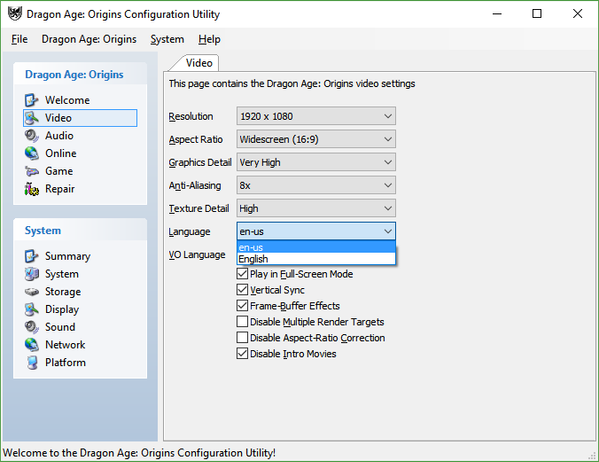Image resolution: width=599 pixels, height=462 pixels.
Task: Choose English from the Language list
Action: [x=316, y=259]
